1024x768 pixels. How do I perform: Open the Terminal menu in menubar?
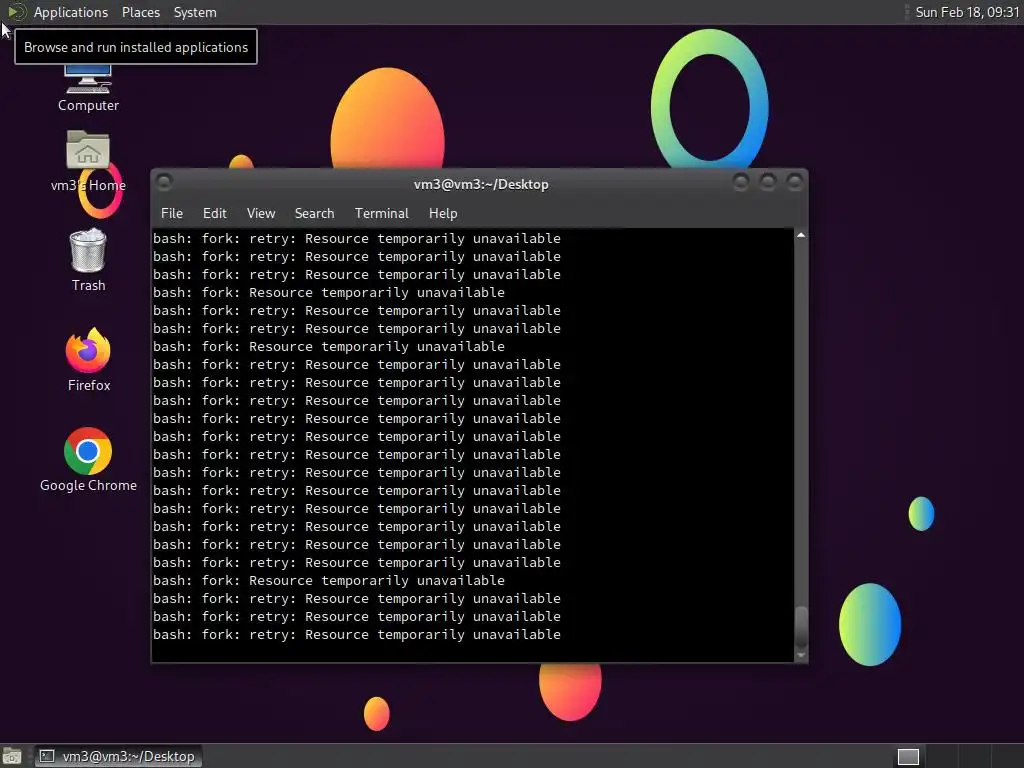[381, 214]
